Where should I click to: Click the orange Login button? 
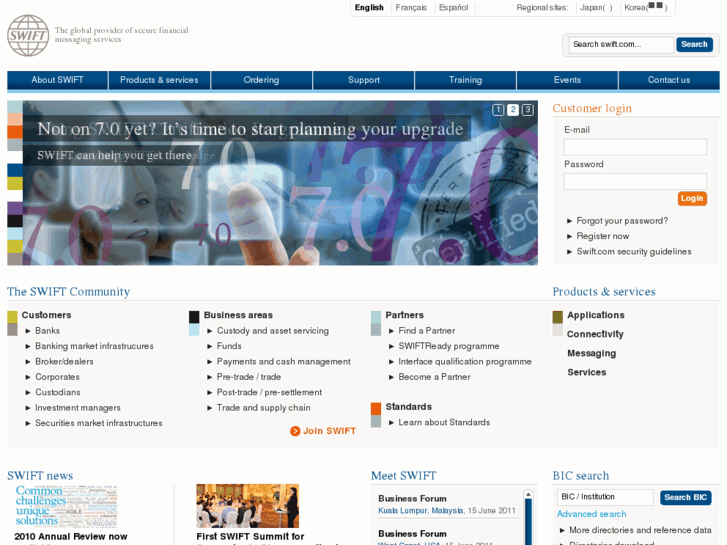coord(692,199)
